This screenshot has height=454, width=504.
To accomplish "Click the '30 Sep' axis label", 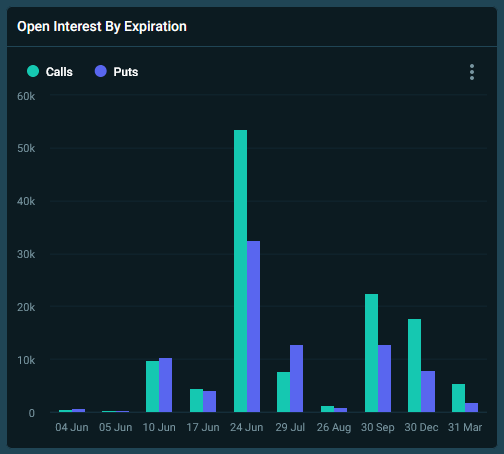I will [378, 427].
